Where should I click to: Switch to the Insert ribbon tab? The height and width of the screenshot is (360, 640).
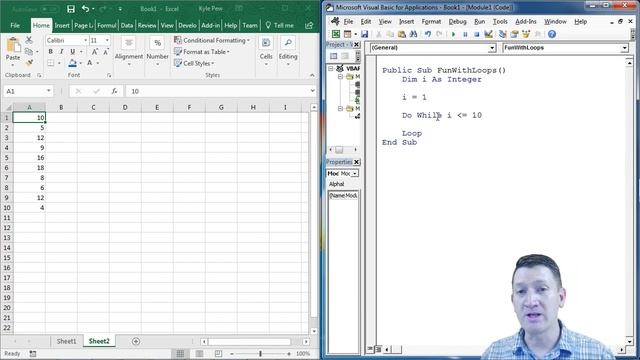pos(62,25)
